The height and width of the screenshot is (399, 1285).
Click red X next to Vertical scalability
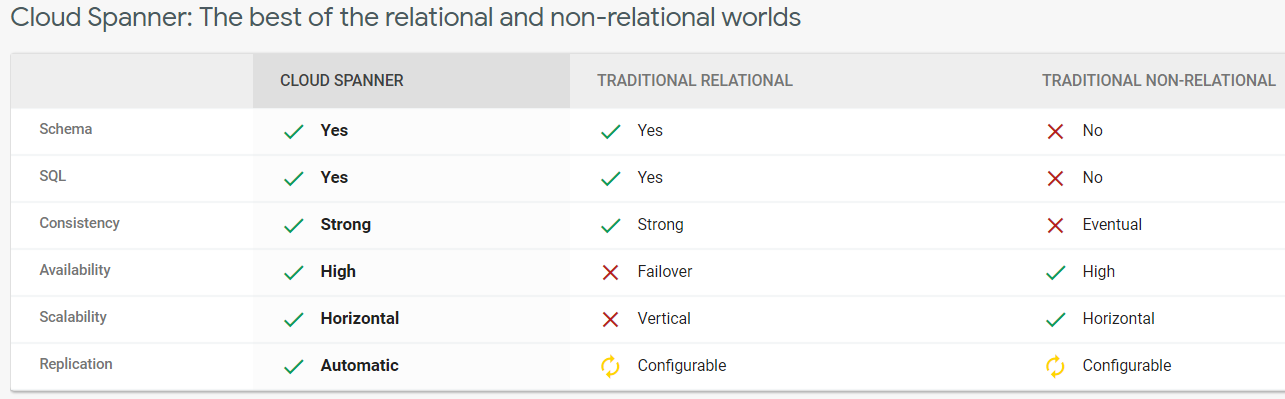click(x=610, y=319)
